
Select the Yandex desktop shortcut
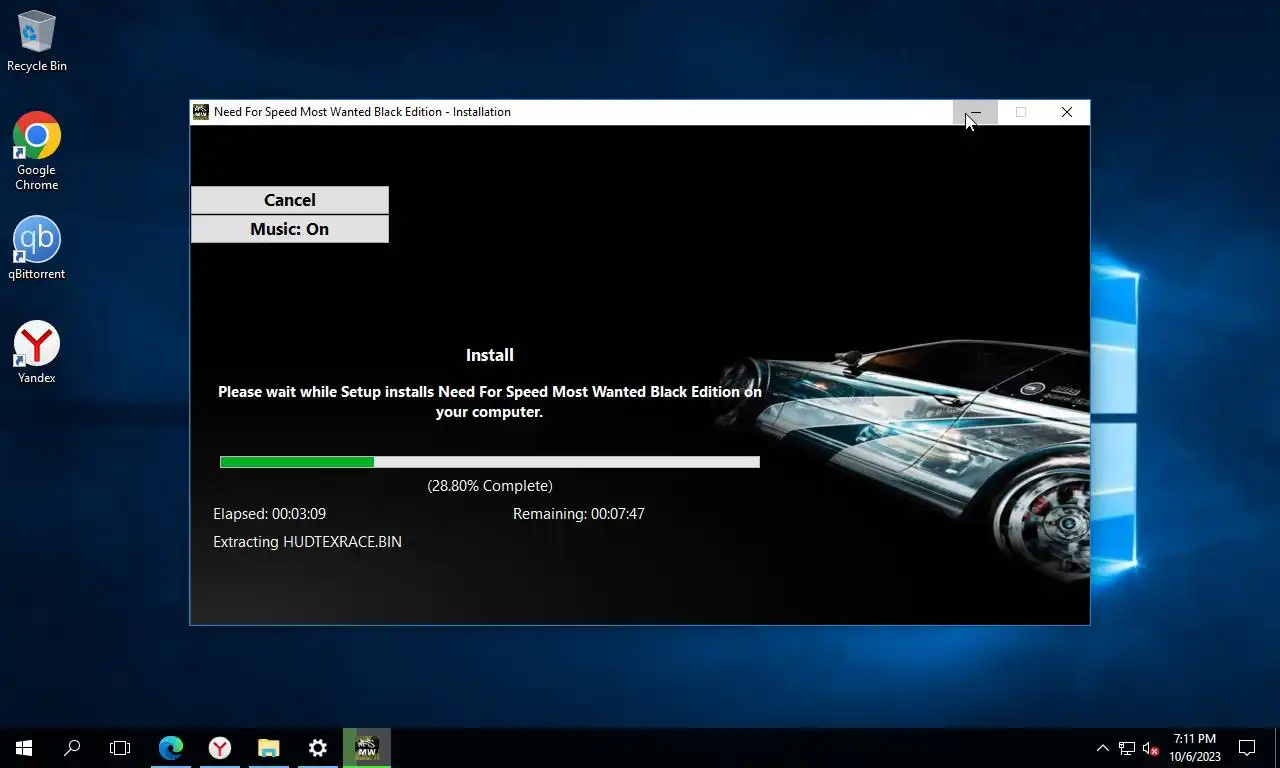pos(37,352)
